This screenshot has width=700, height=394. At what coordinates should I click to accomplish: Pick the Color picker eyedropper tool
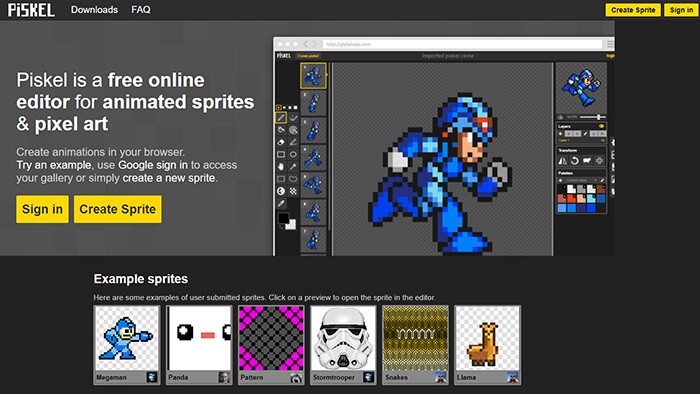coord(281,203)
